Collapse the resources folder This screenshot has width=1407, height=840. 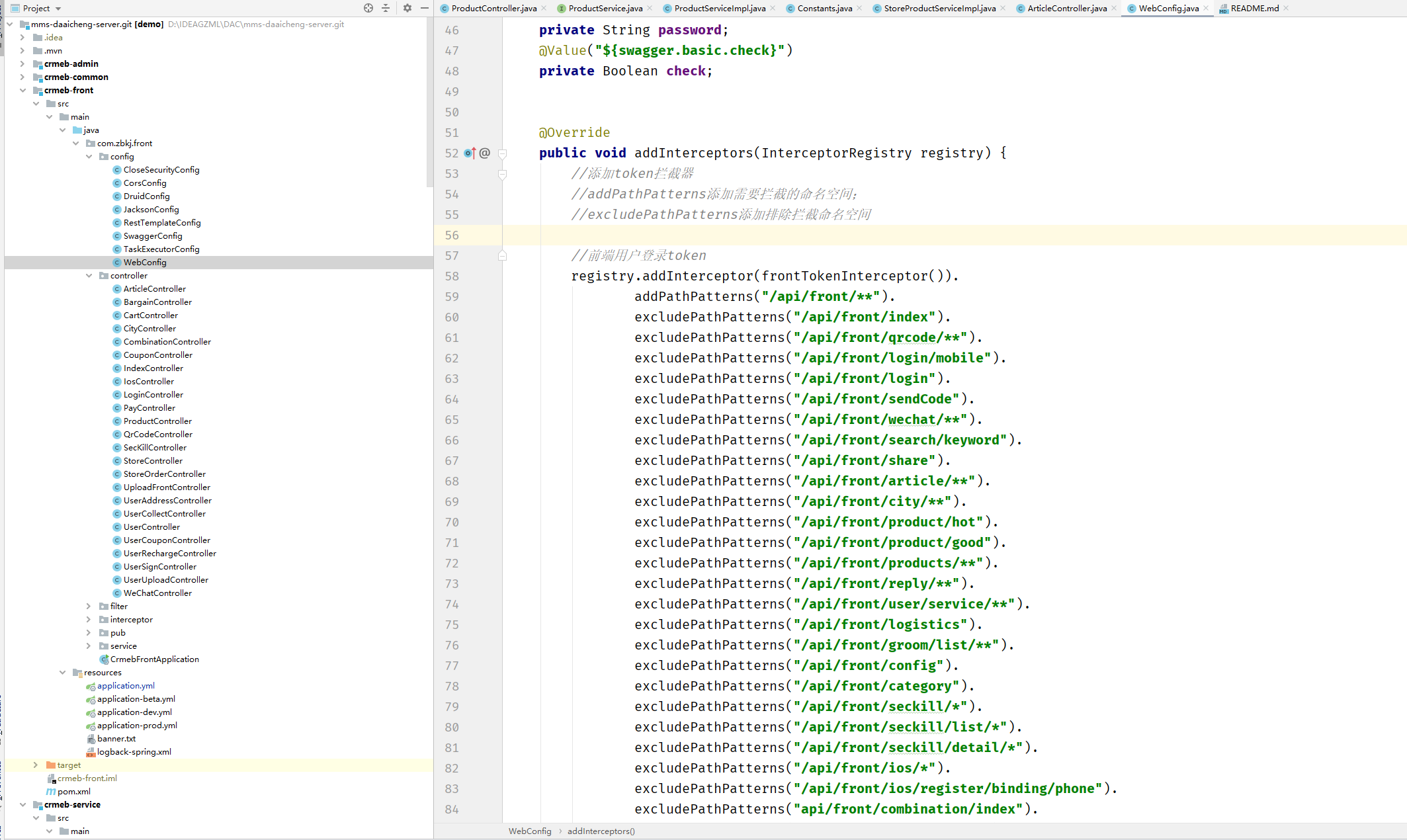coord(62,673)
